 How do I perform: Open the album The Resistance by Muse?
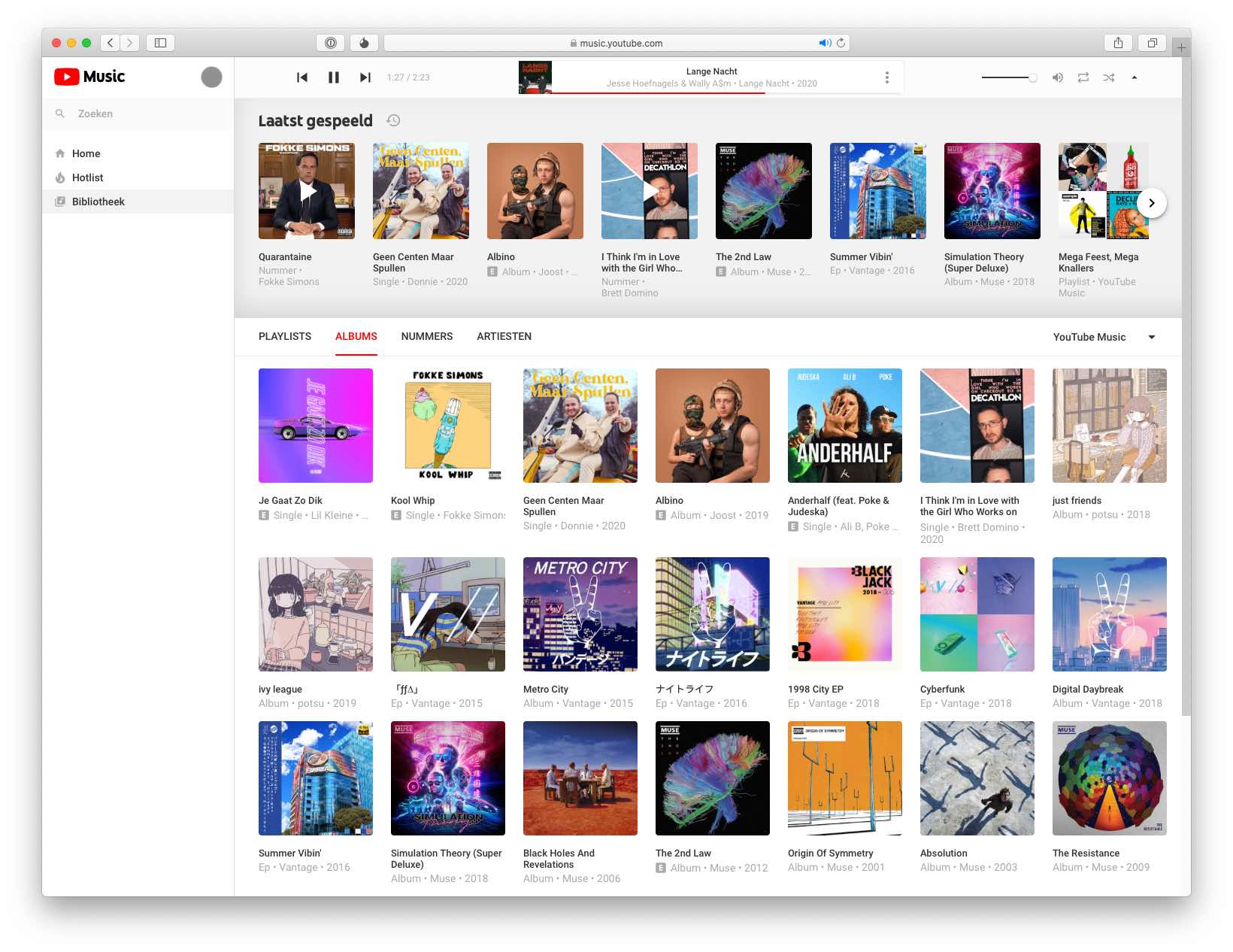pyautogui.click(x=1109, y=778)
